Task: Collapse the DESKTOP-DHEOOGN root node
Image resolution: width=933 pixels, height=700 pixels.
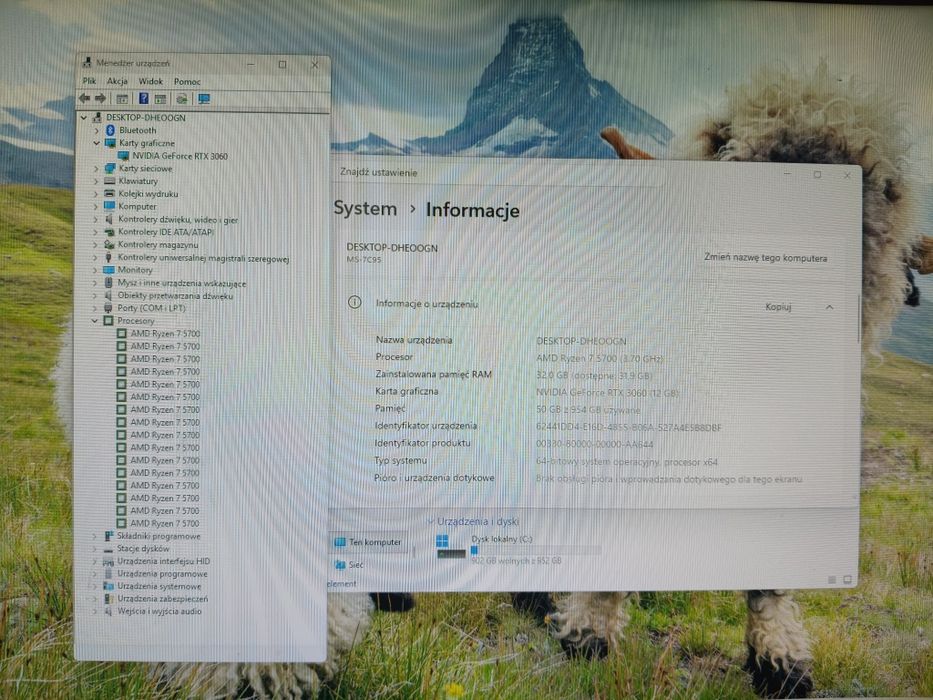Action: [x=84, y=117]
